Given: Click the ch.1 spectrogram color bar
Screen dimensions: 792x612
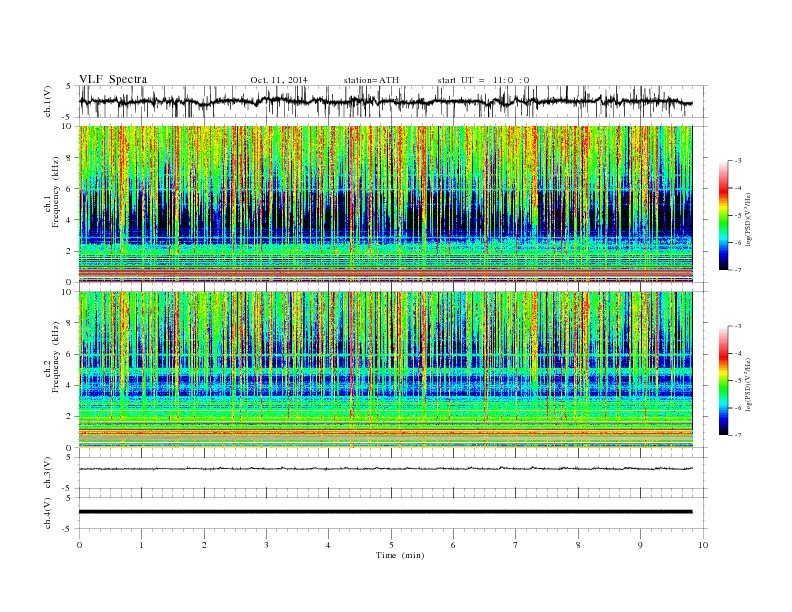Looking at the screenshot, I should coord(723,216).
